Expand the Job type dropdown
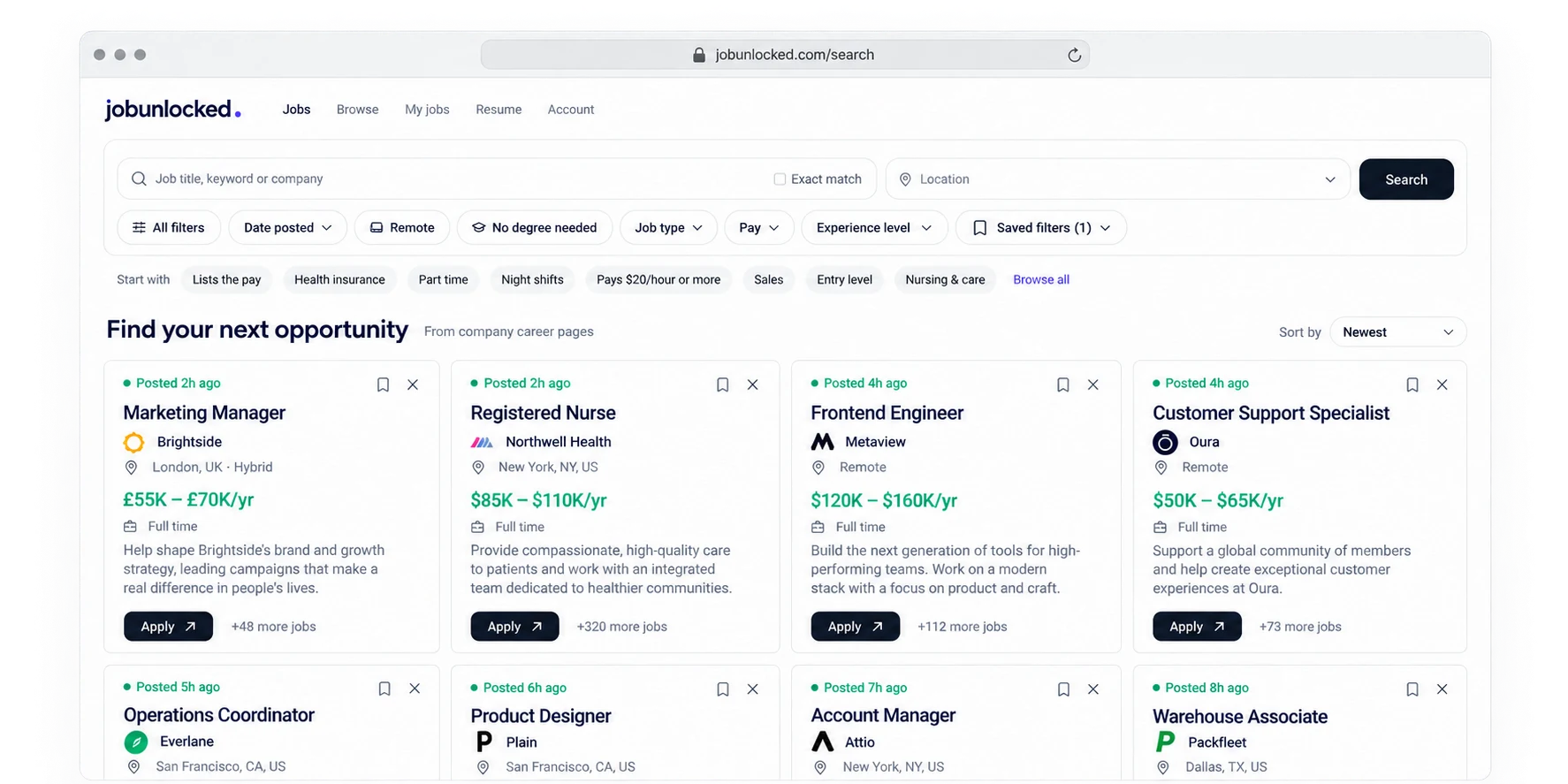Image resolution: width=1568 pixels, height=784 pixels. [668, 227]
